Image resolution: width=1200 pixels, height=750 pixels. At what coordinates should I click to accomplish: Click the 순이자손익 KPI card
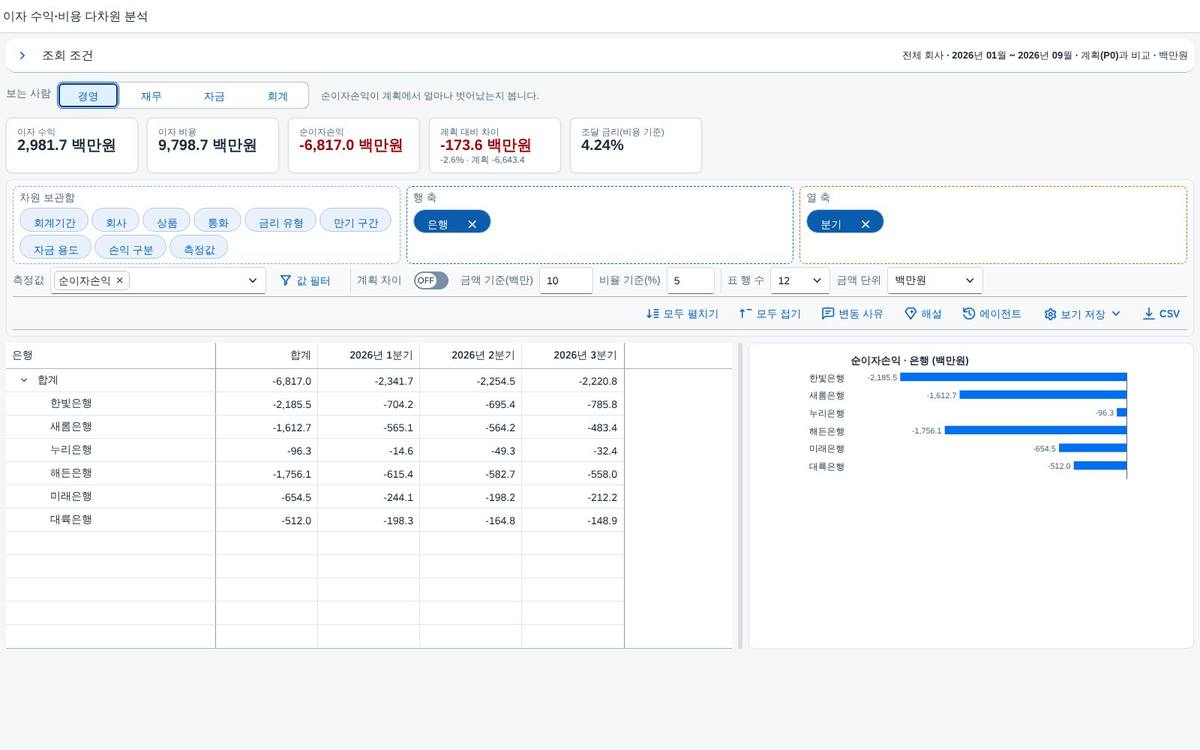(355, 145)
